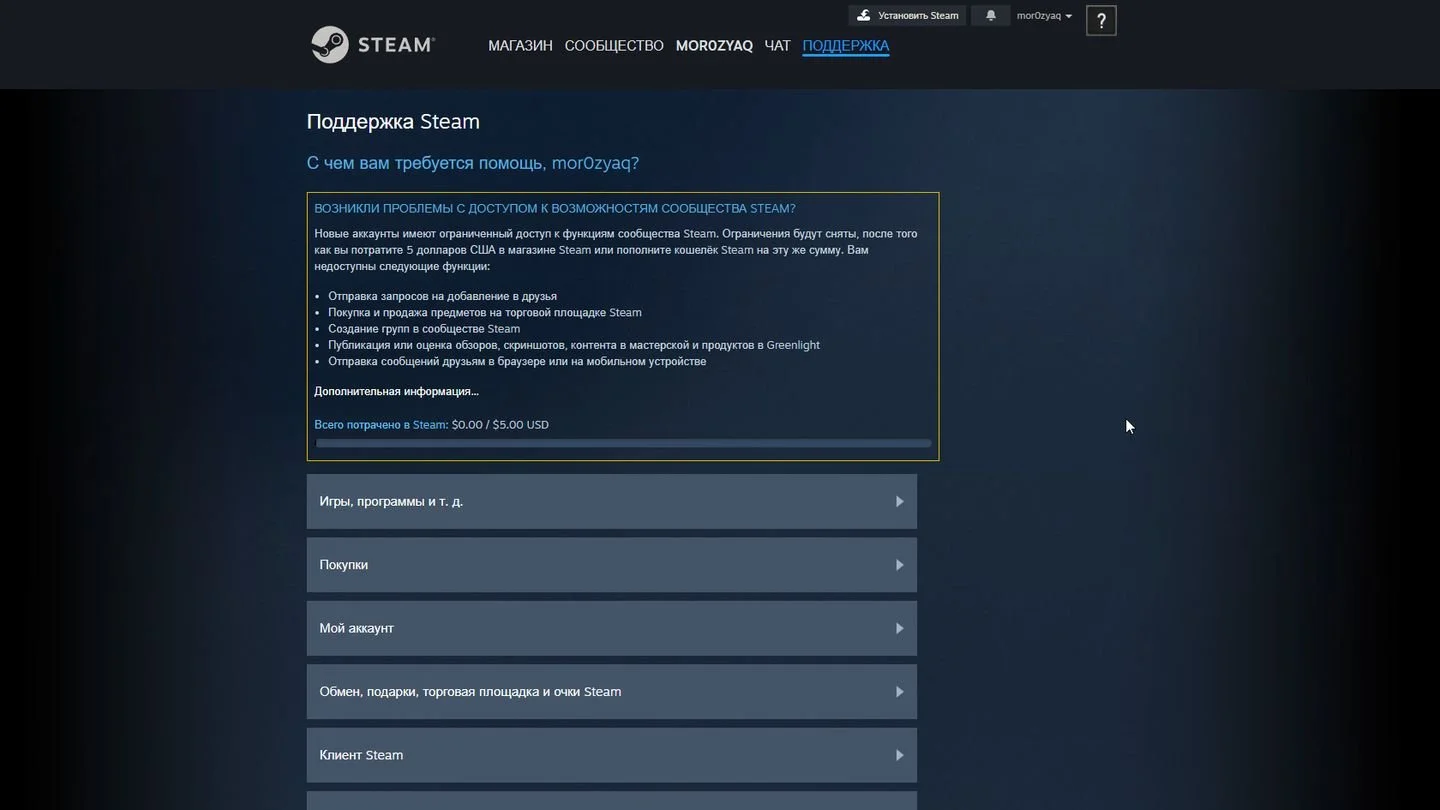Click the ВОЗНИКЛИ ПРОБЛЕМЫ С ДОСТУПОМ heading
The width and height of the screenshot is (1440, 810).
coord(555,208)
